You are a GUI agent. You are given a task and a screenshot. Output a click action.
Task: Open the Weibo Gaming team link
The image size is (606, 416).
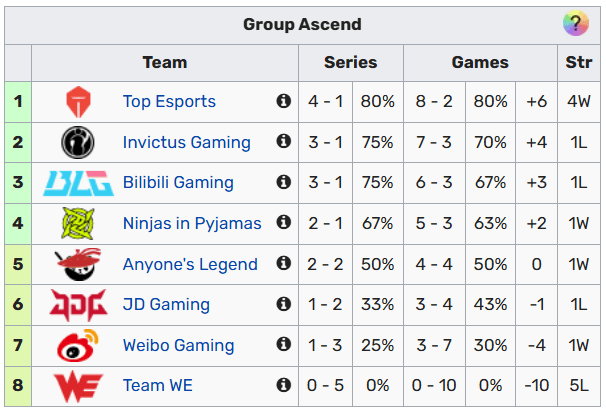(x=178, y=346)
